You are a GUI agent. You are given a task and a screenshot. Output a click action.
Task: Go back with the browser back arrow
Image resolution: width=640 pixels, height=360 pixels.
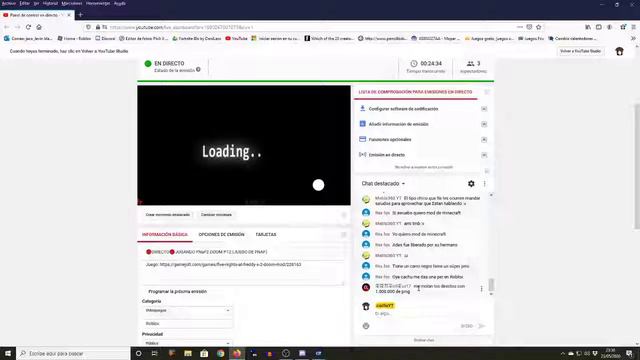7,27
